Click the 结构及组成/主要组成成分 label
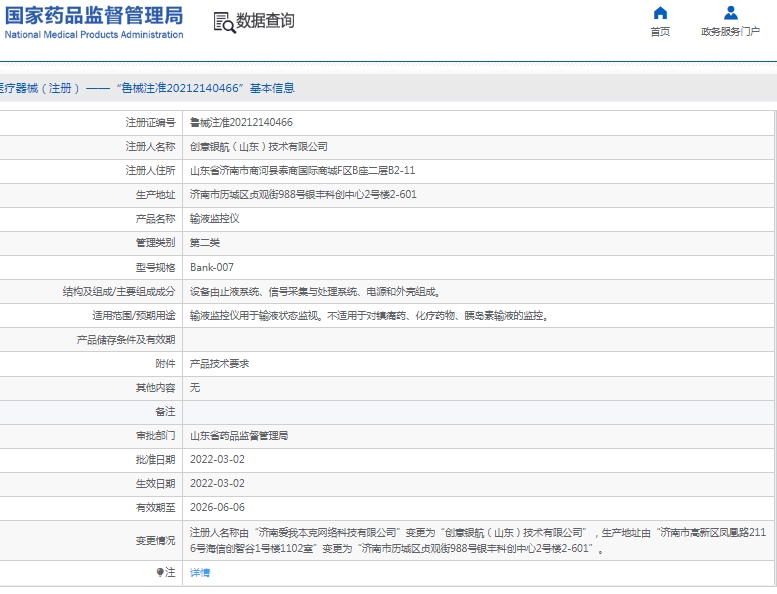 coord(119,292)
